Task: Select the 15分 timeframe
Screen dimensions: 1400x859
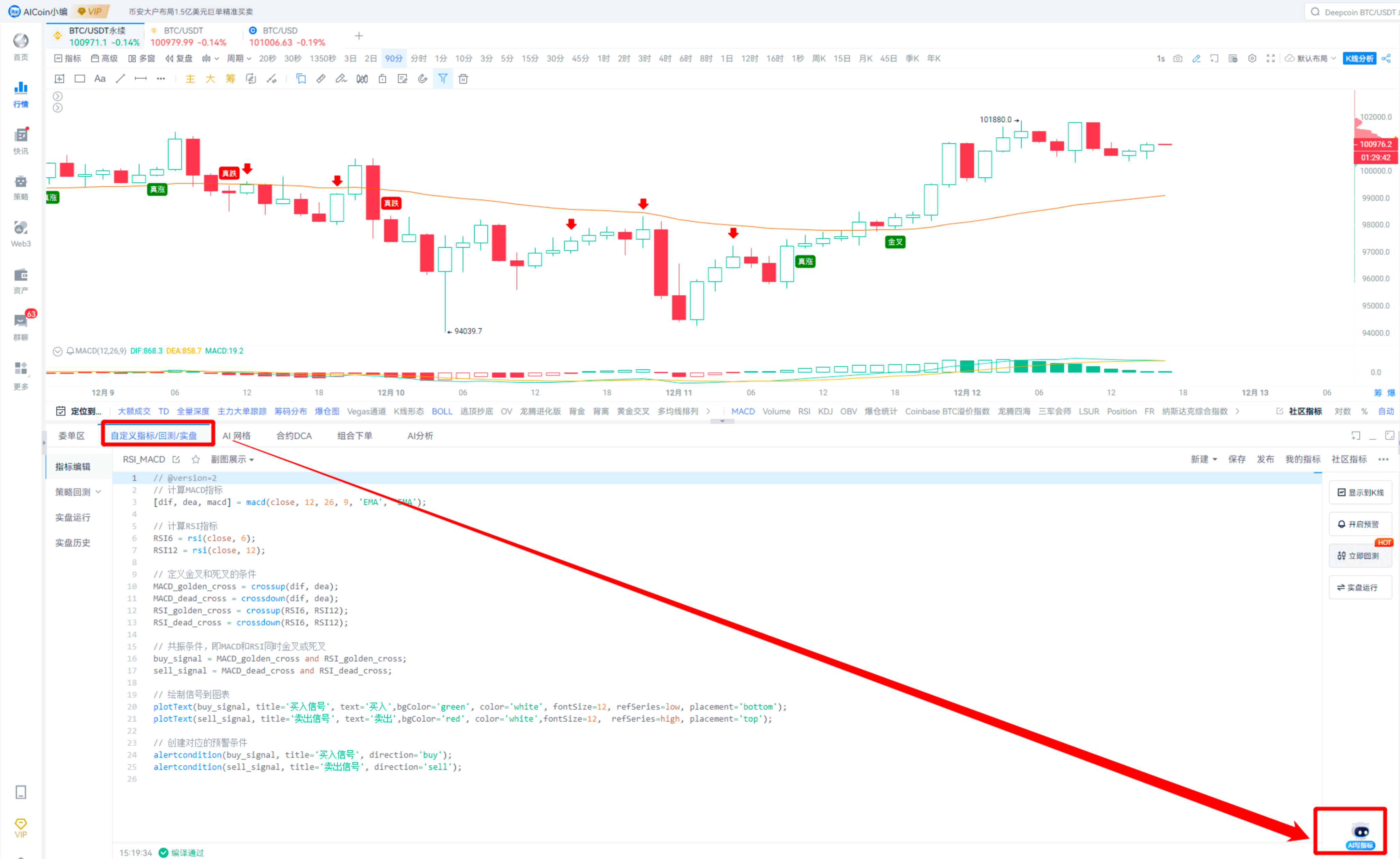Action: pyautogui.click(x=529, y=58)
